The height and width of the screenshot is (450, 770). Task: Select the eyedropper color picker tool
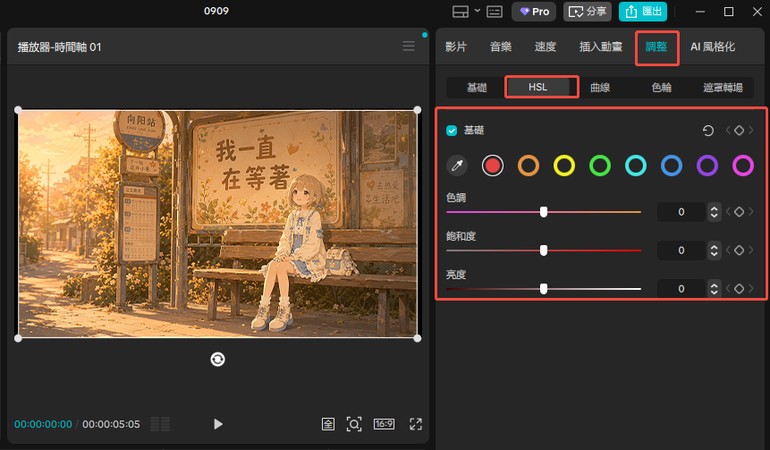coord(457,166)
